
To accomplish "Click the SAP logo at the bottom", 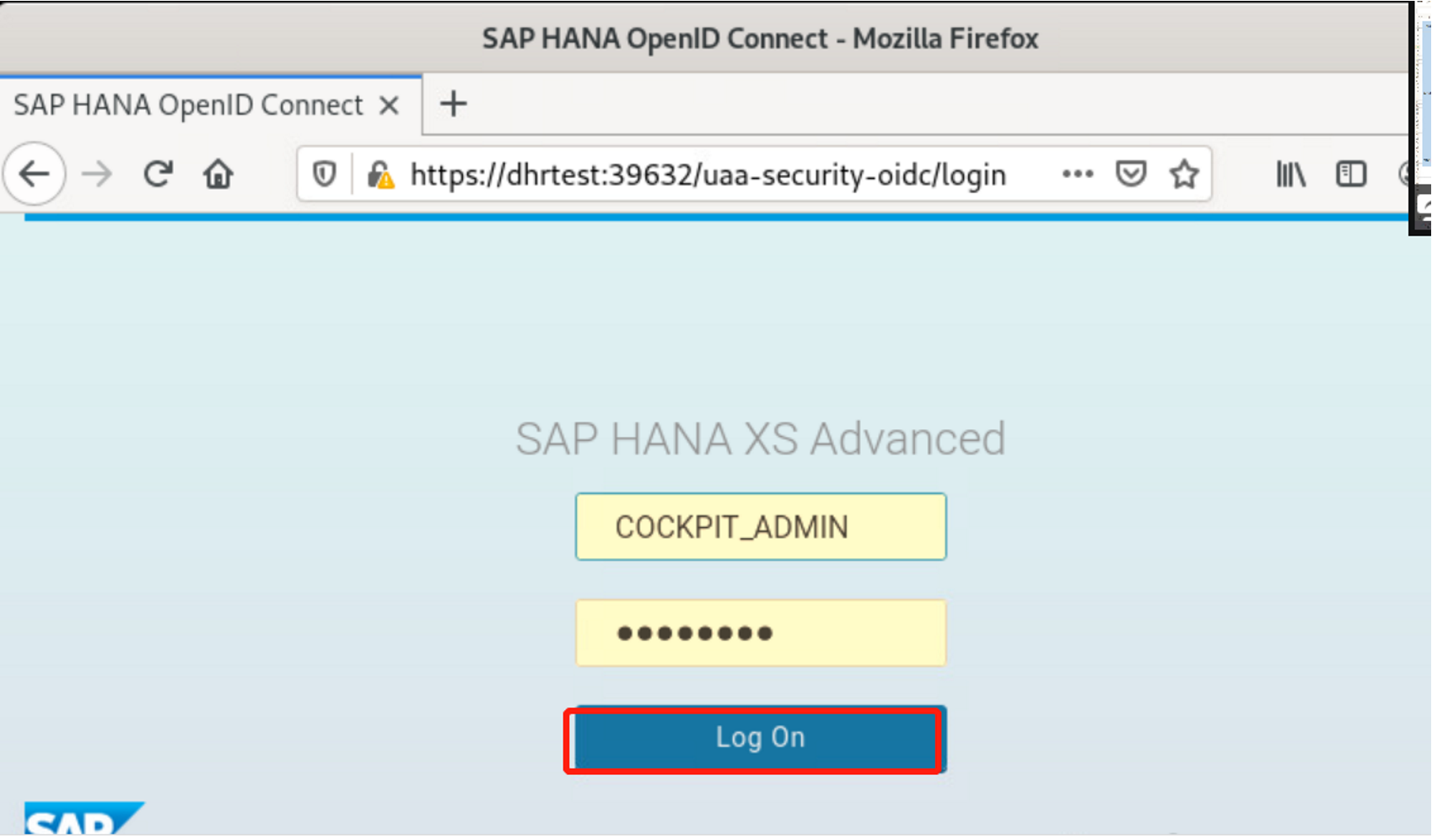I will point(76,820).
